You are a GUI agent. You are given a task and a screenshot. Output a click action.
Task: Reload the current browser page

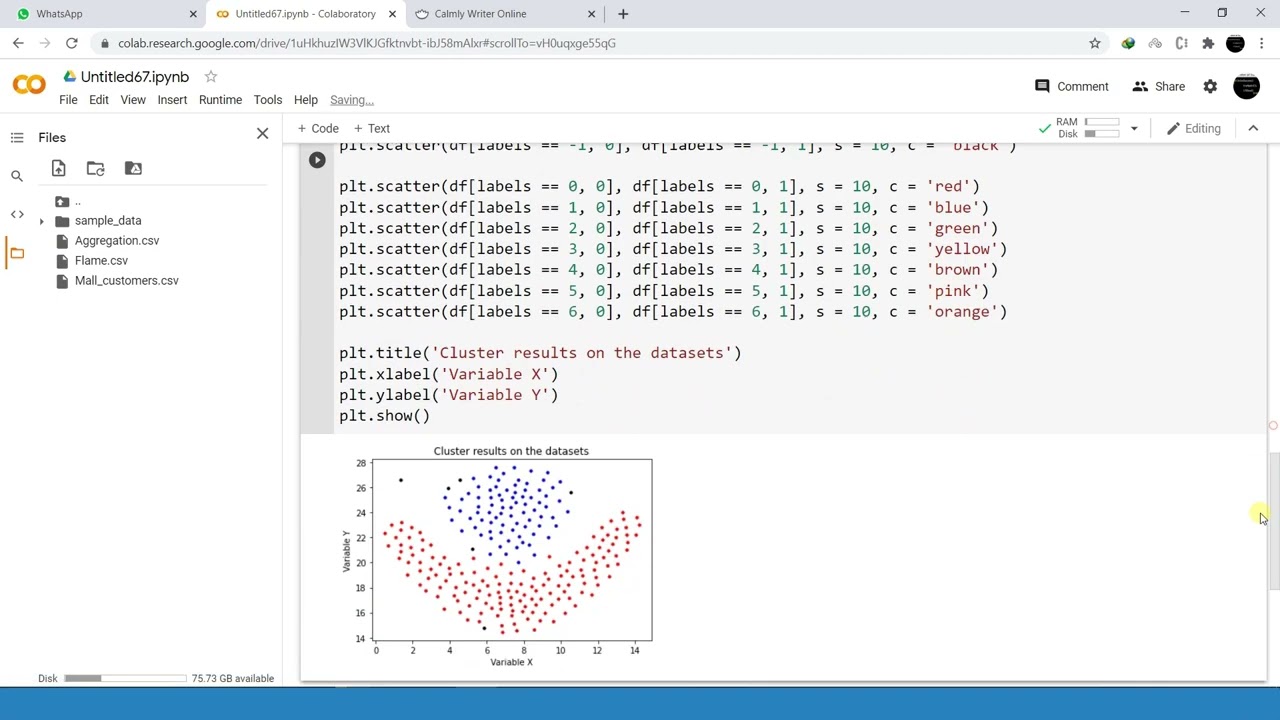[71, 43]
